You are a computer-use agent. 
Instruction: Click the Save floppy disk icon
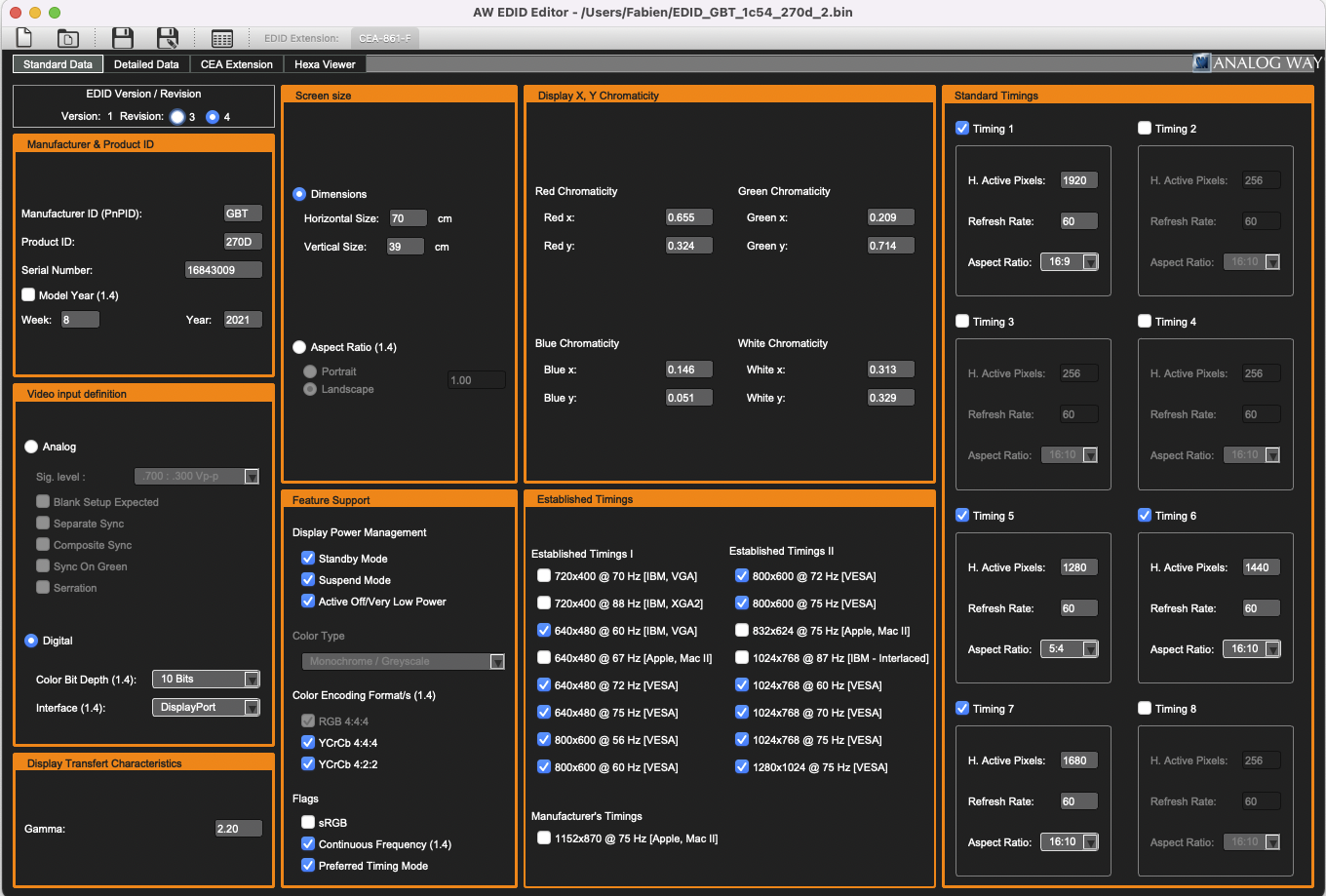pos(123,38)
